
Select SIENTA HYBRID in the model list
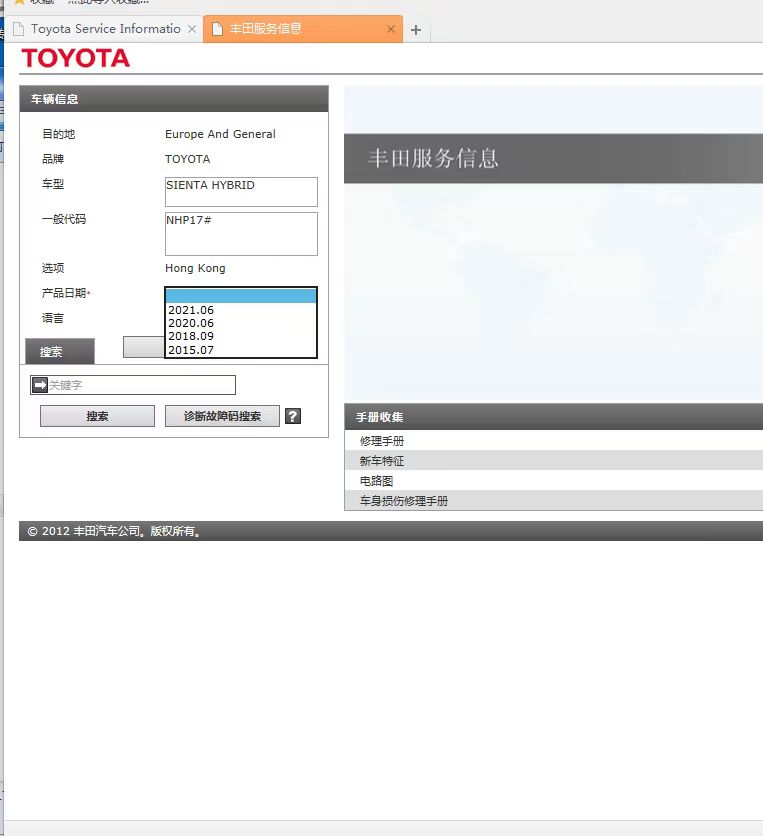point(210,185)
